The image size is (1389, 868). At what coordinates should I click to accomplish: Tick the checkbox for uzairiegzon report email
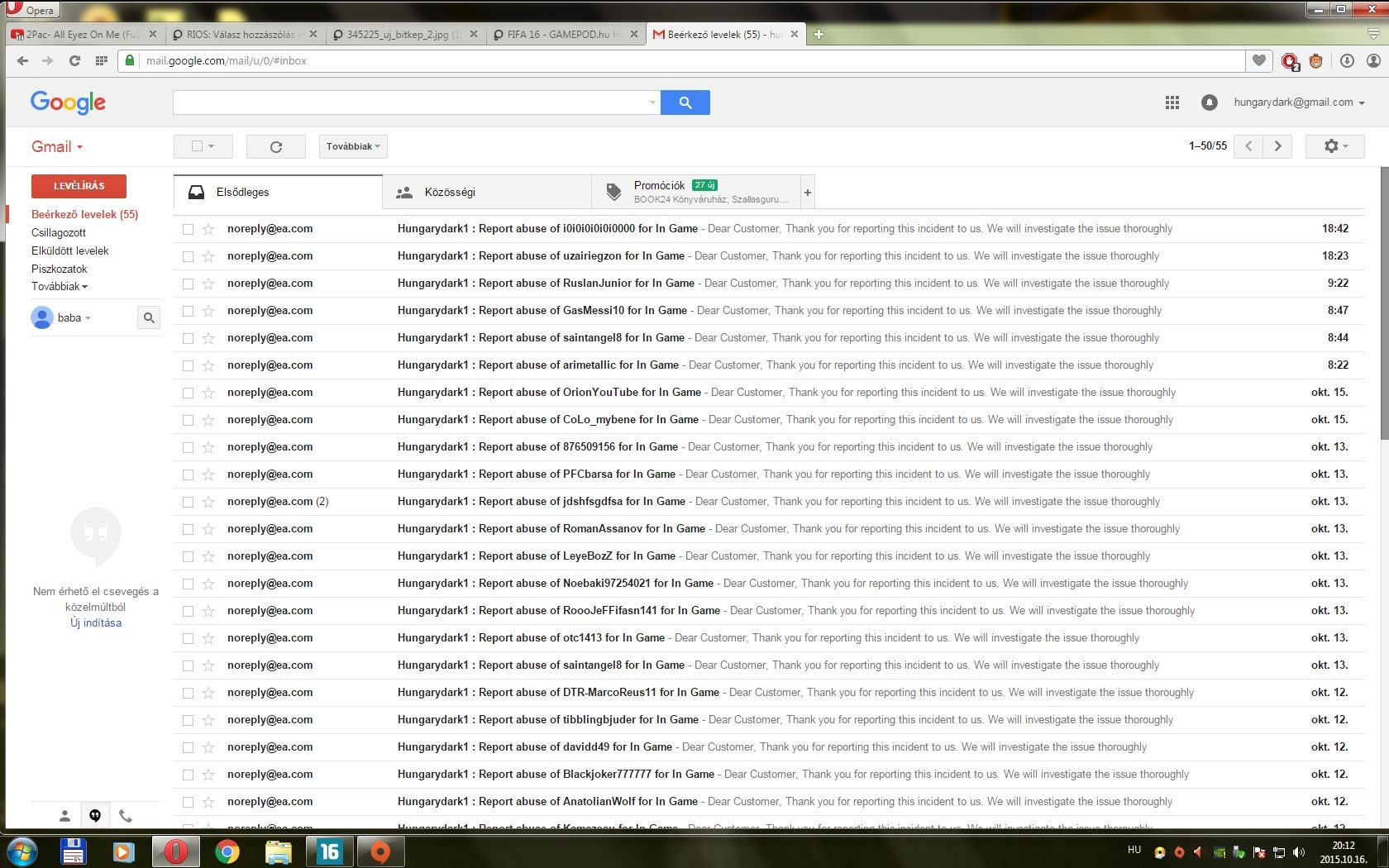[188, 256]
